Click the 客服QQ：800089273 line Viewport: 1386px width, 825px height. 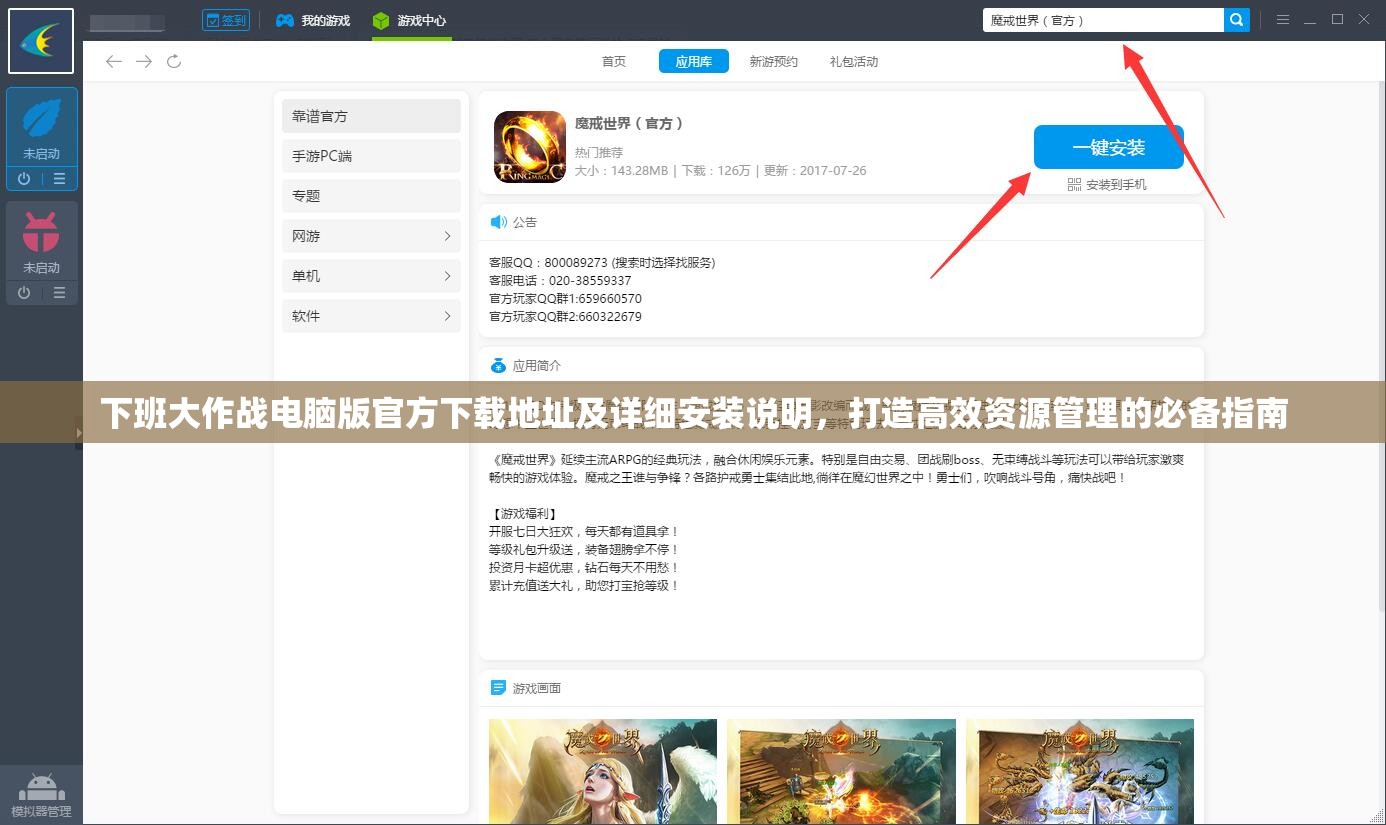click(x=602, y=263)
